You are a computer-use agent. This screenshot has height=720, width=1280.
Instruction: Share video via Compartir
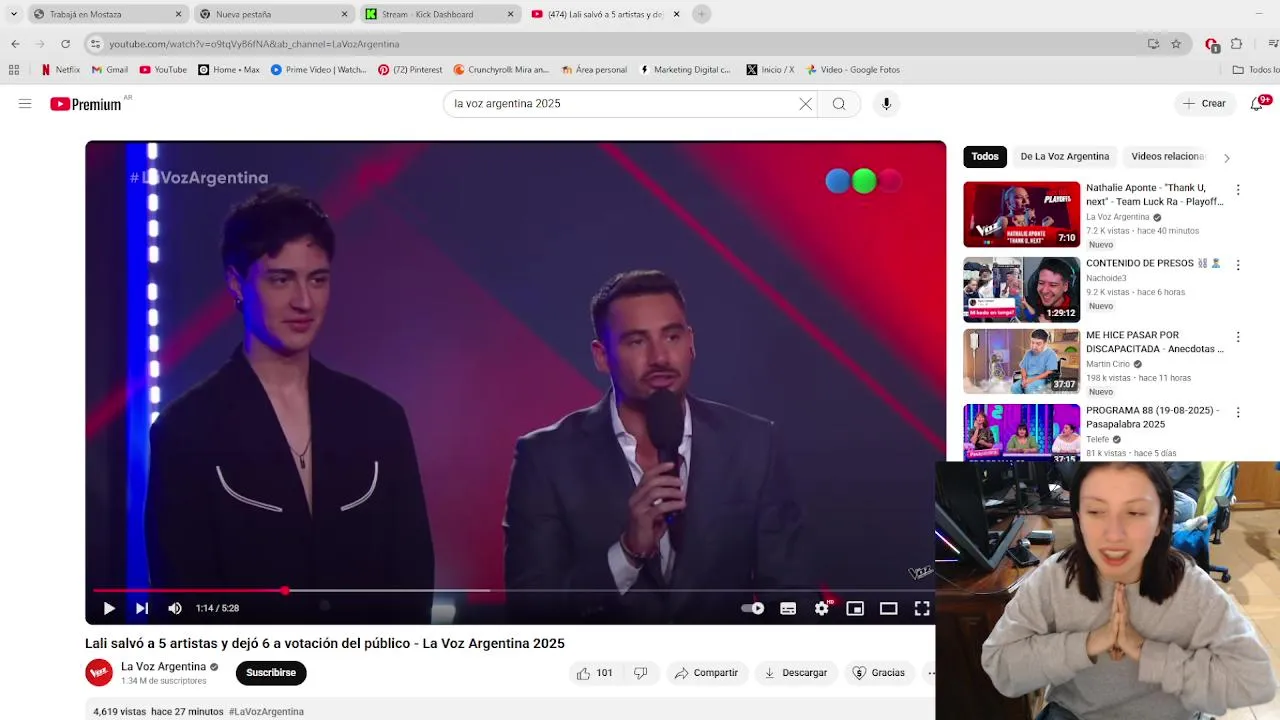pyautogui.click(x=706, y=673)
